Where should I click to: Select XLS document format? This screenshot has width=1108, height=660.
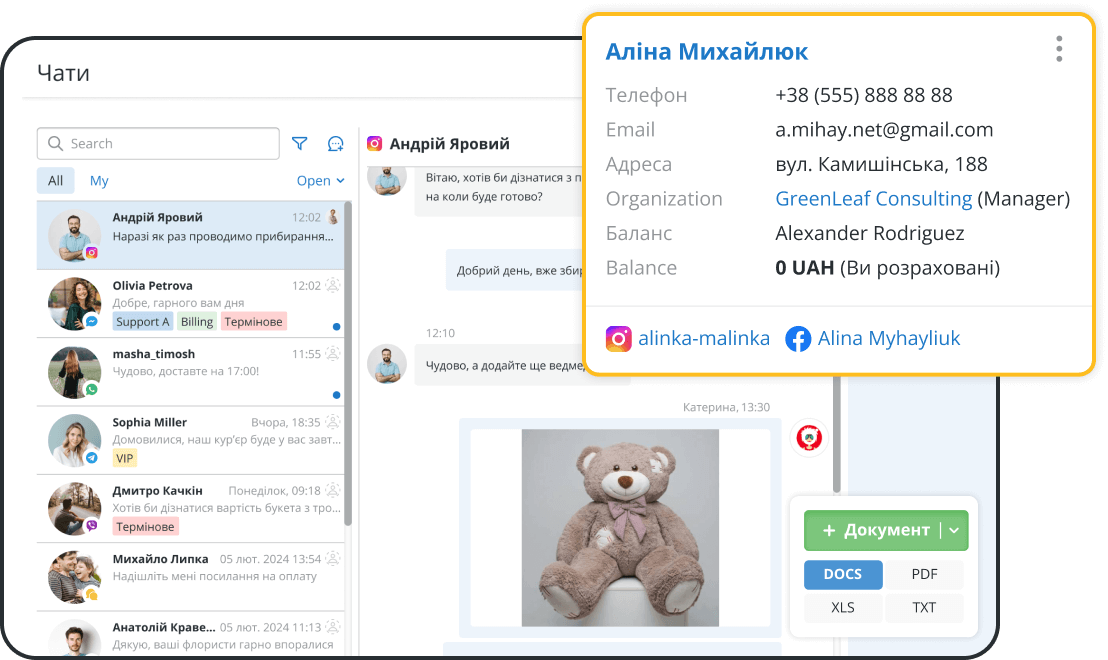[843, 608]
